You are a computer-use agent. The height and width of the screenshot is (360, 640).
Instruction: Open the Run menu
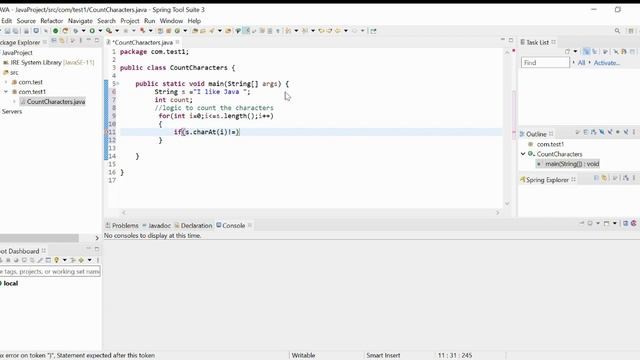point(149,21)
